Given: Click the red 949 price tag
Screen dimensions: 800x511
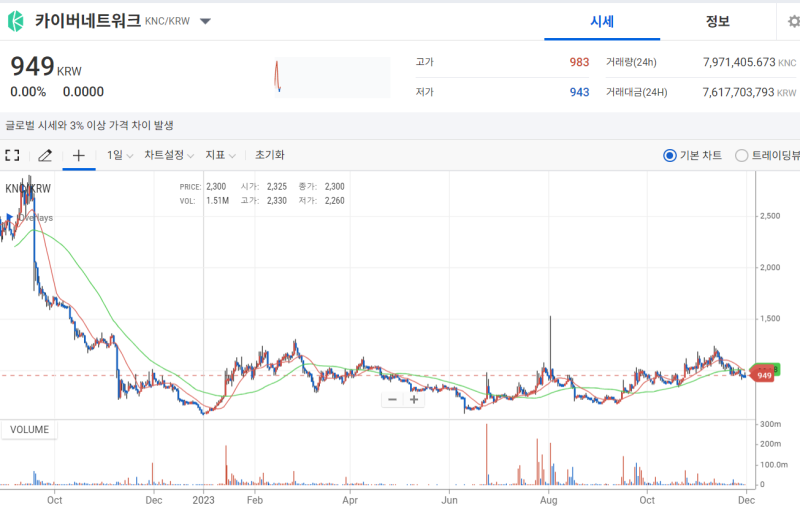Looking at the screenshot, I should click(x=763, y=375).
